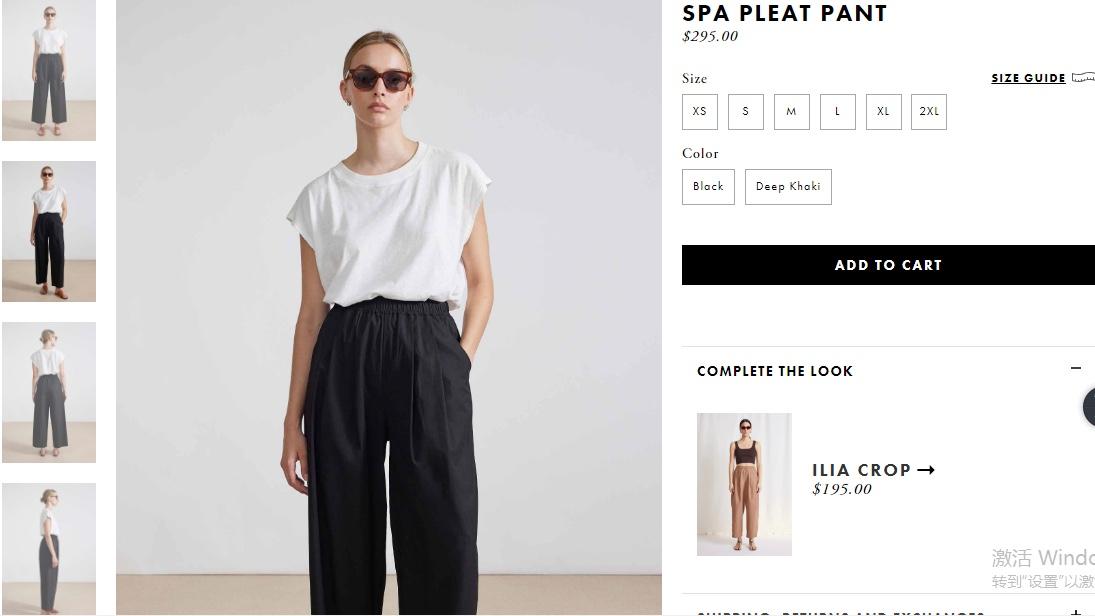Collapse Complete The Look section minus icon
The height and width of the screenshot is (616, 1095).
coord(1075,368)
